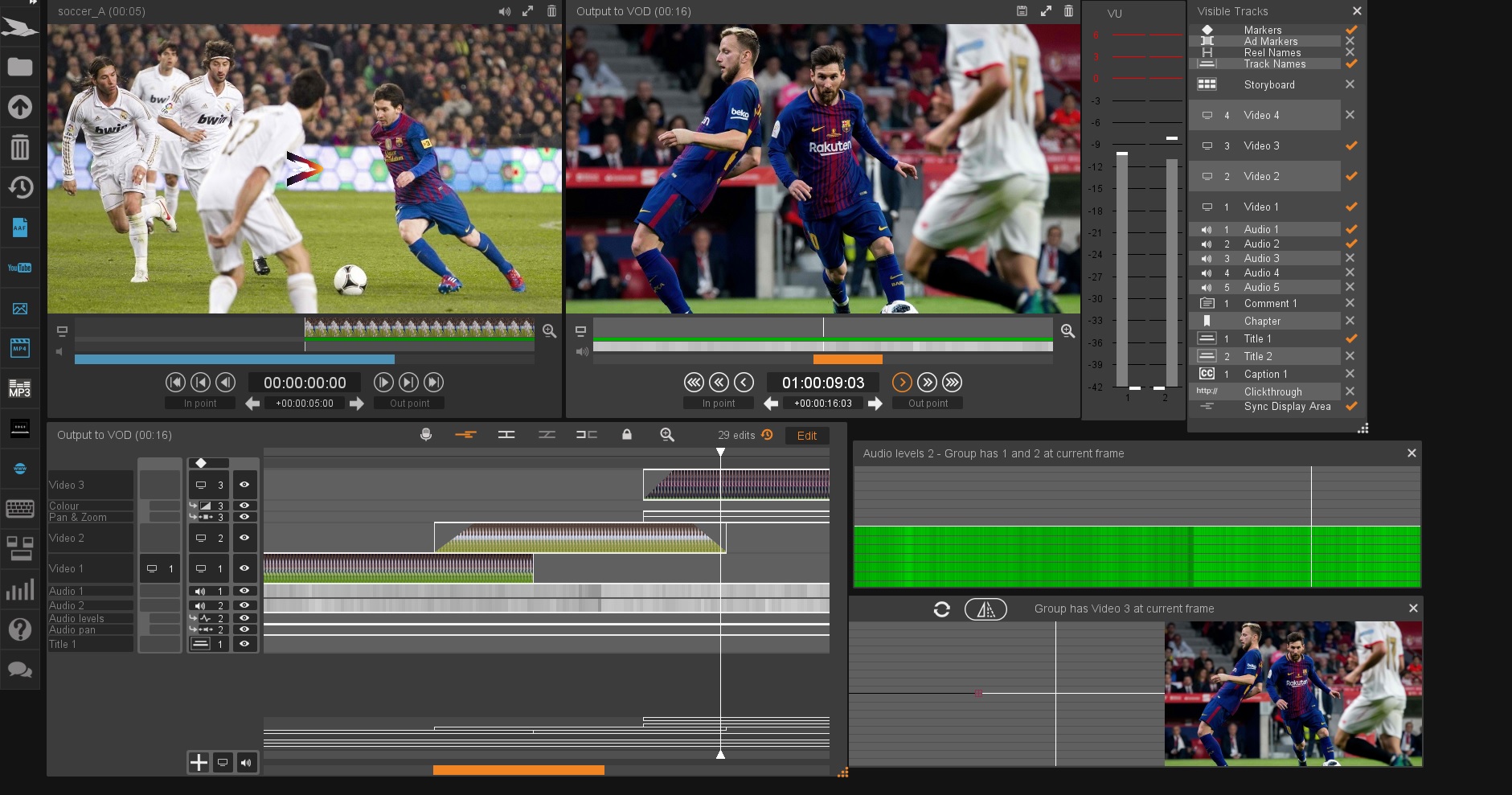This screenshot has height=795, width=1512.
Task: Click the padlock icon on timeline toolbar
Action: (x=626, y=435)
